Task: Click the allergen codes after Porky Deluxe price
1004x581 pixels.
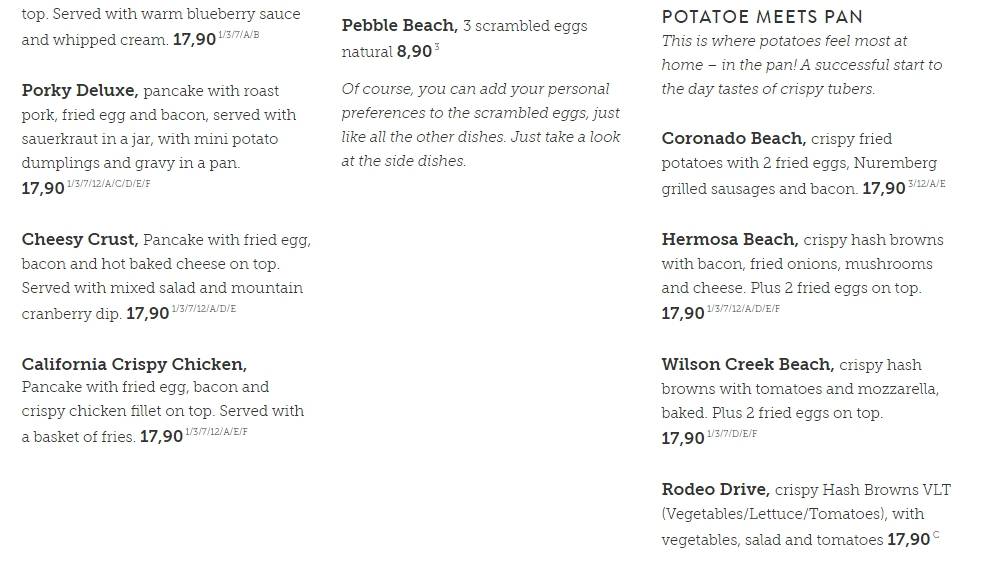Action: 109,184
